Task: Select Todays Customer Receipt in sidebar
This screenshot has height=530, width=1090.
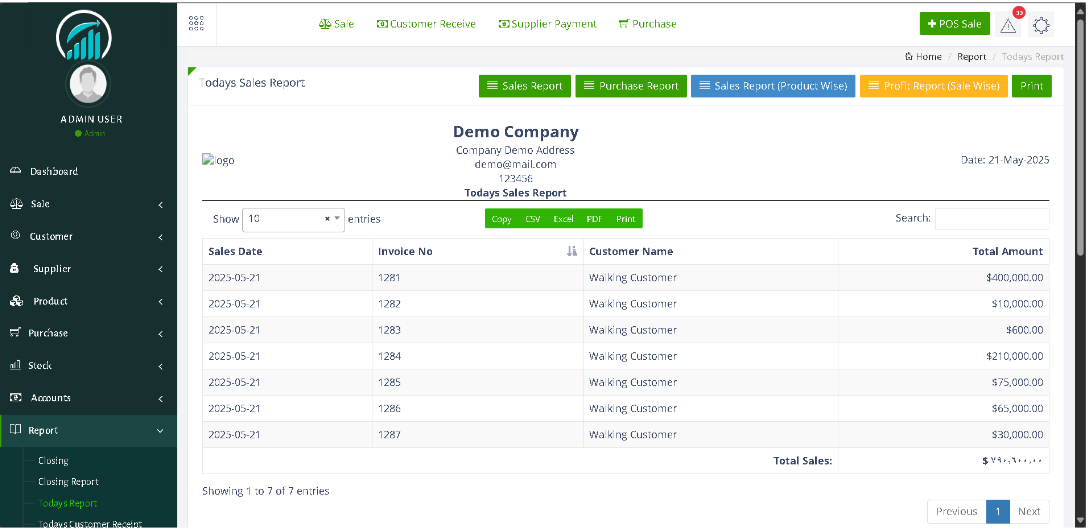Action: [x=90, y=524]
